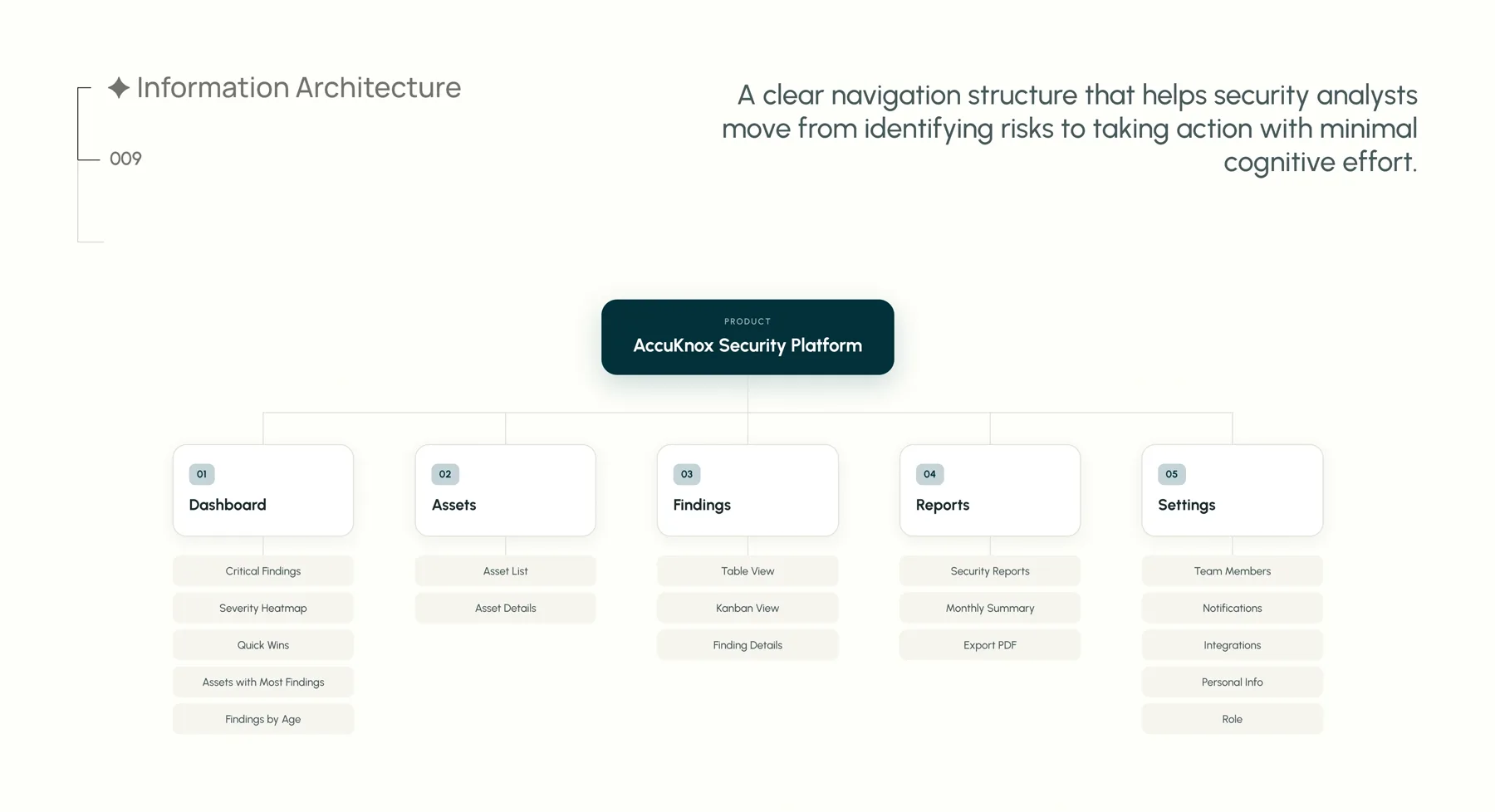Click the 009 page number label
The width and height of the screenshot is (1495, 812).
[125, 159]
